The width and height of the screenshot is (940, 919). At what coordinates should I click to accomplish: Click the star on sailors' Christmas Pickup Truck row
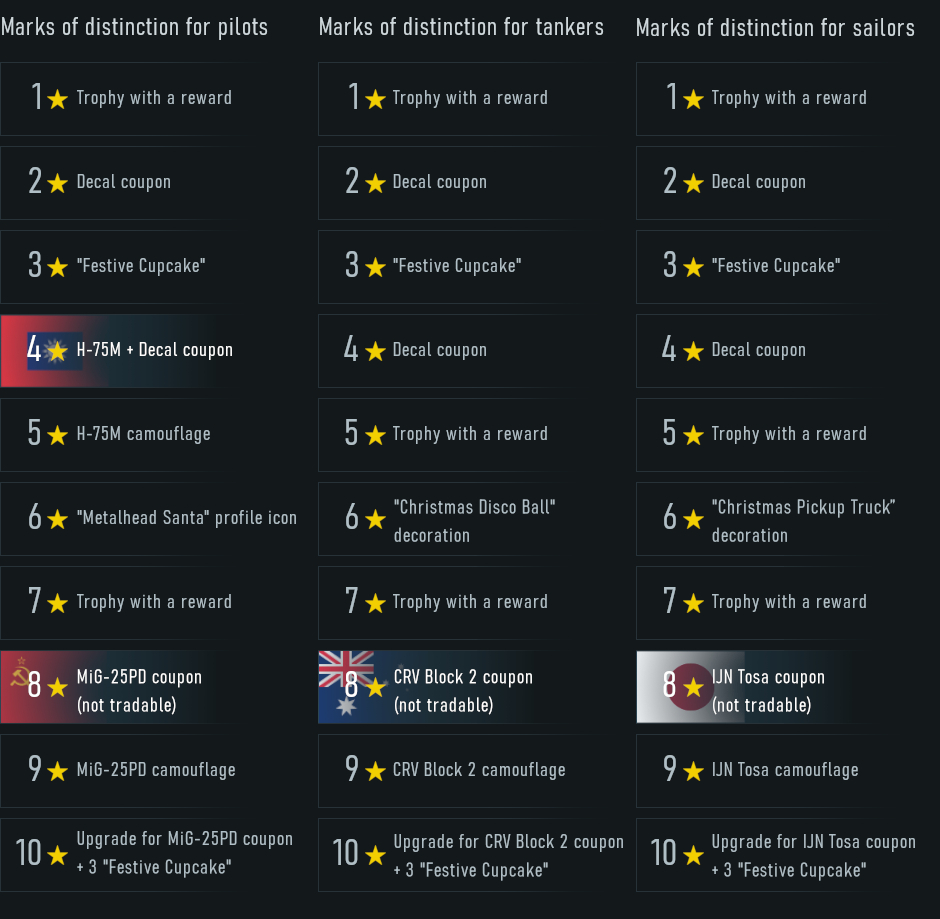(693, 519)
